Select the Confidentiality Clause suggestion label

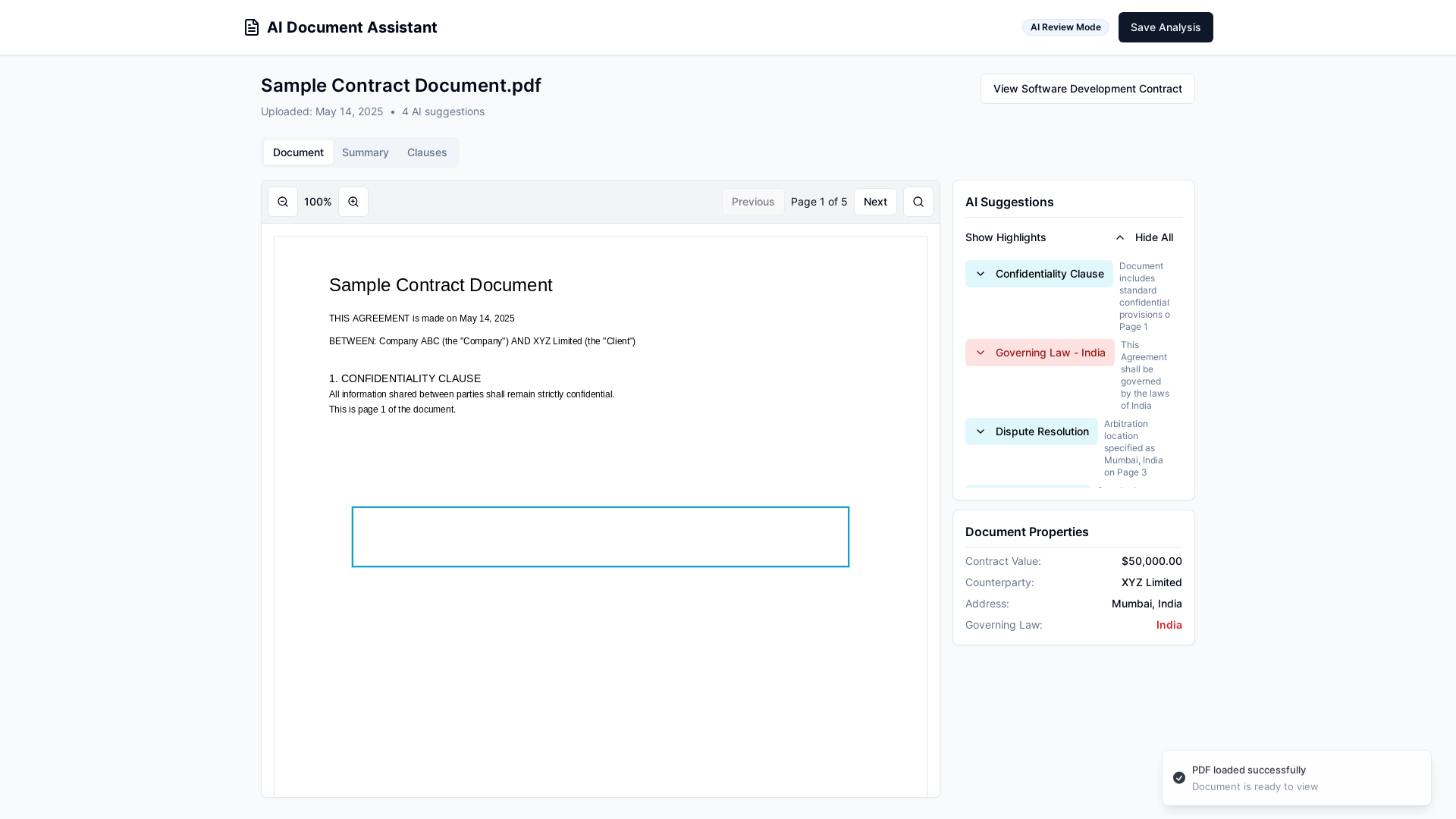click(1050, 274)
